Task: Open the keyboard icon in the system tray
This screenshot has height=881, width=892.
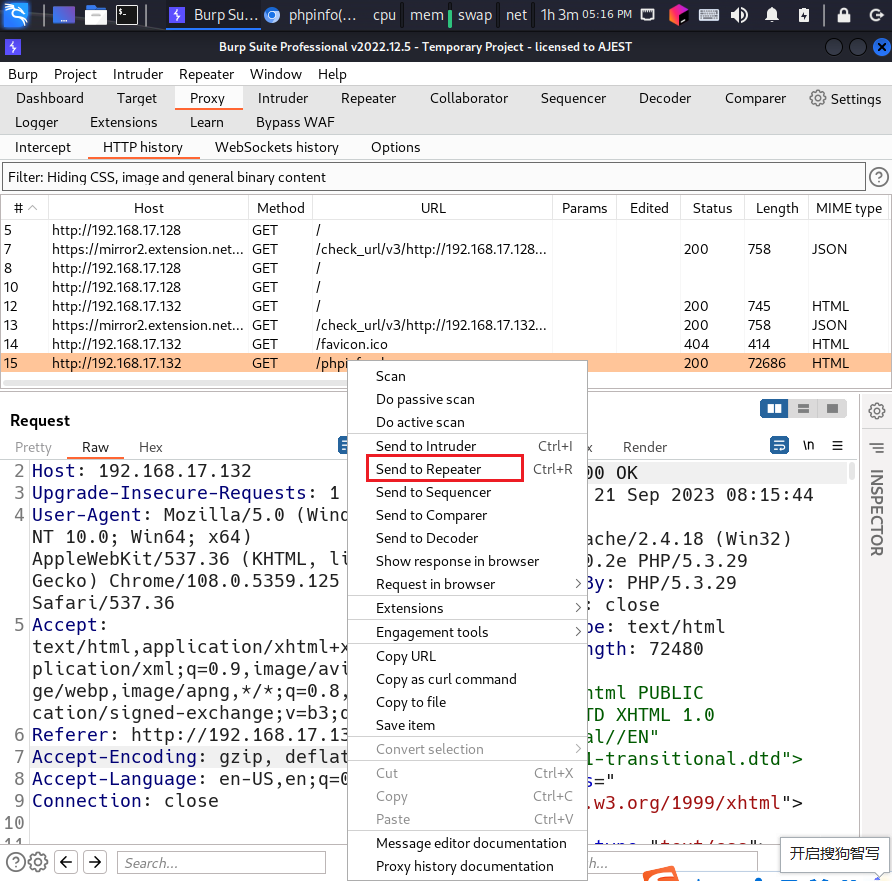Action: [708, 15]
